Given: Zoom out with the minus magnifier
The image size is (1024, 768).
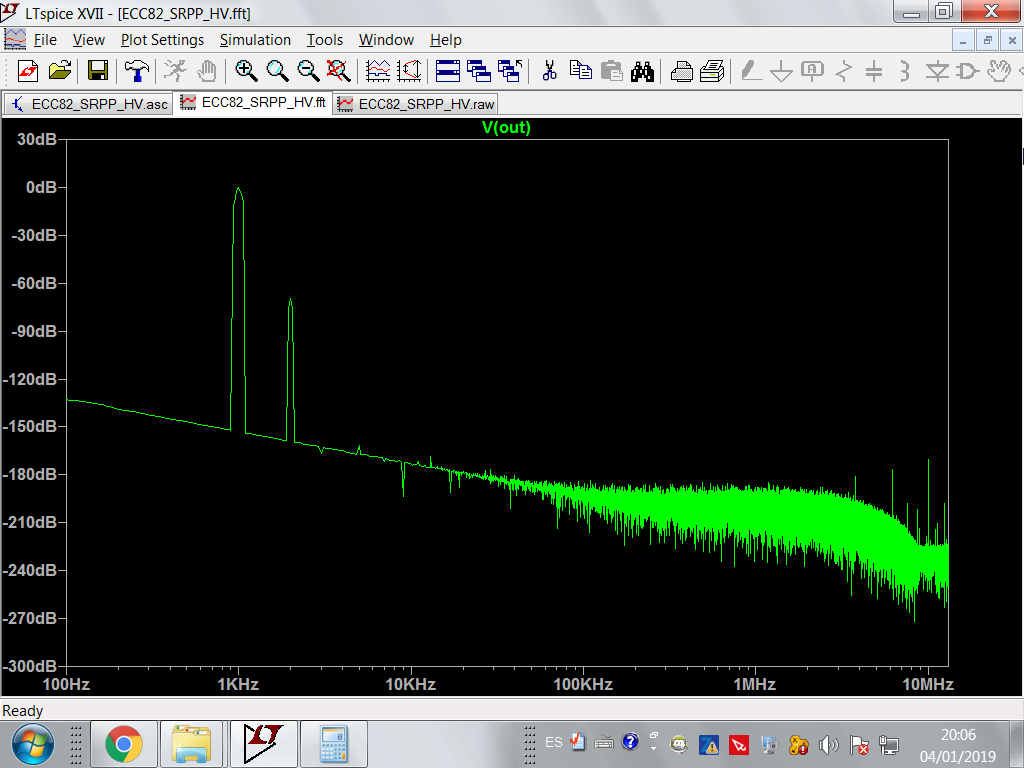Looking at the screenshot, I should (308, 71).
